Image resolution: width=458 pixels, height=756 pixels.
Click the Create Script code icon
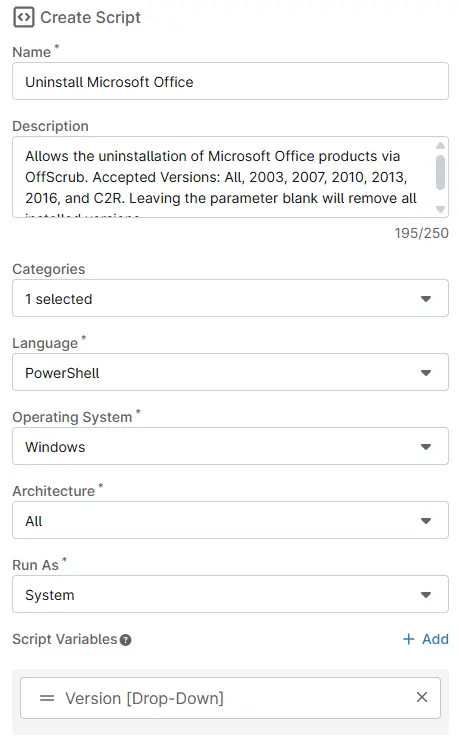(x=24, y=18)
